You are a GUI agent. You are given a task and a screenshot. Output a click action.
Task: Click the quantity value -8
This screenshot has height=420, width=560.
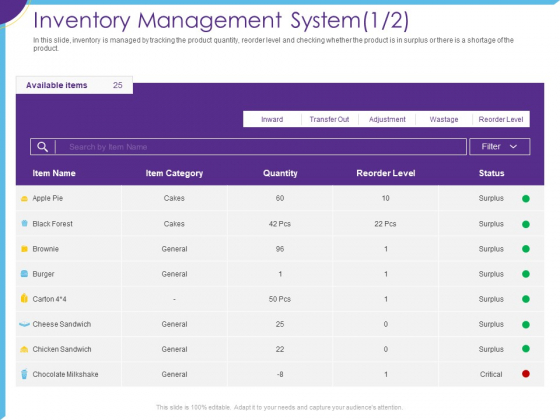click(280, 374)
